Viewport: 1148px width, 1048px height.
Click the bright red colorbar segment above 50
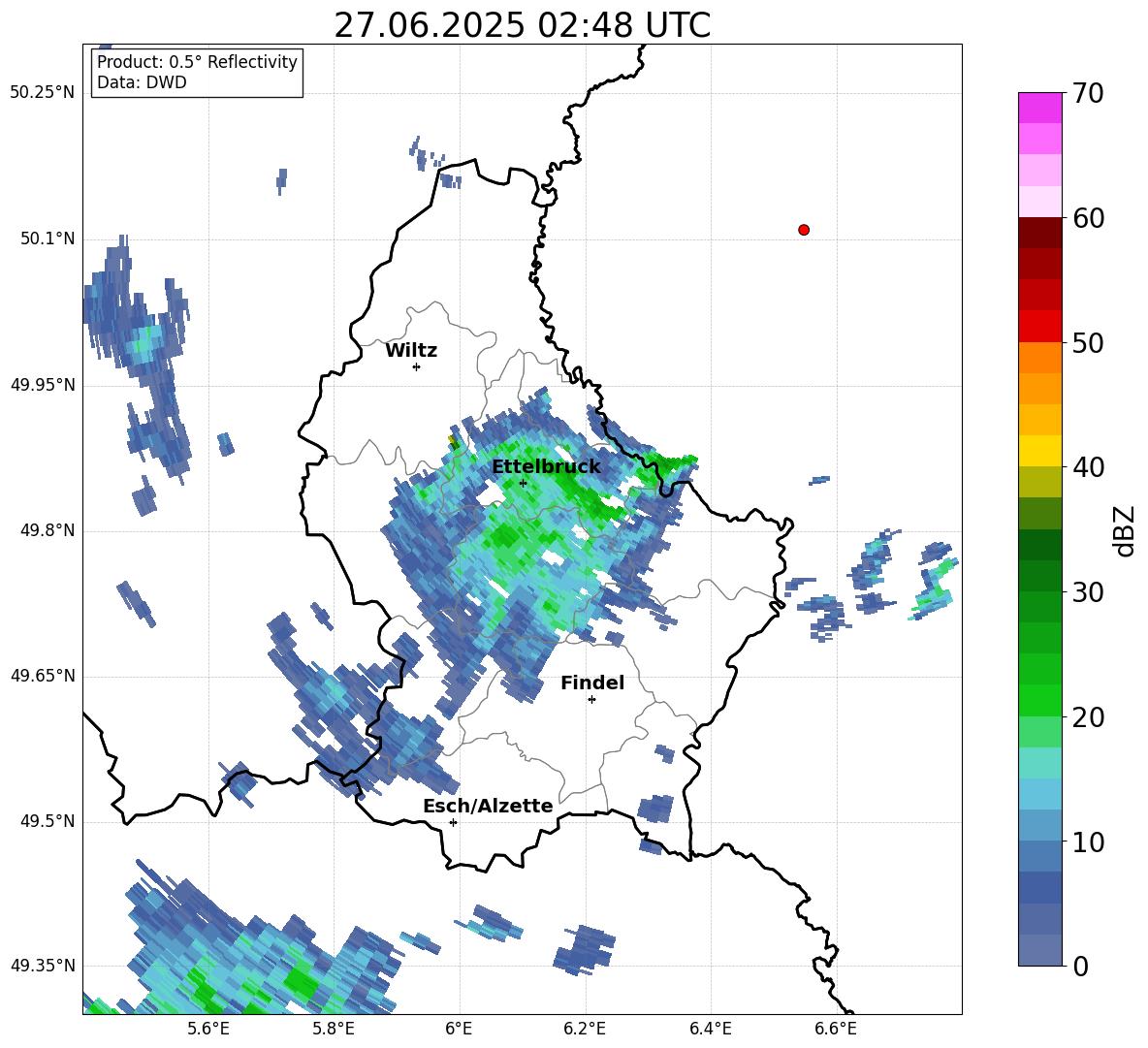tap(1039, 327)
